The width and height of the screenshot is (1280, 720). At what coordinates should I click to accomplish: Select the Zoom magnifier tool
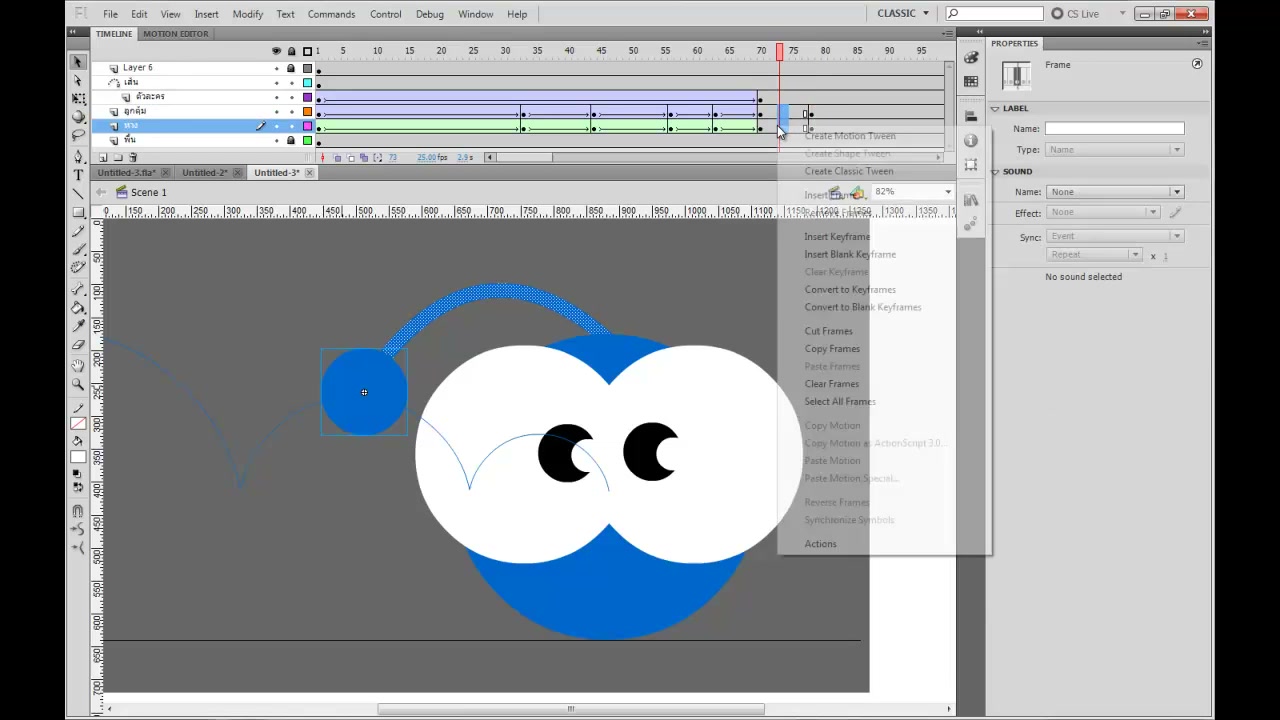click(x=78, y=385)
